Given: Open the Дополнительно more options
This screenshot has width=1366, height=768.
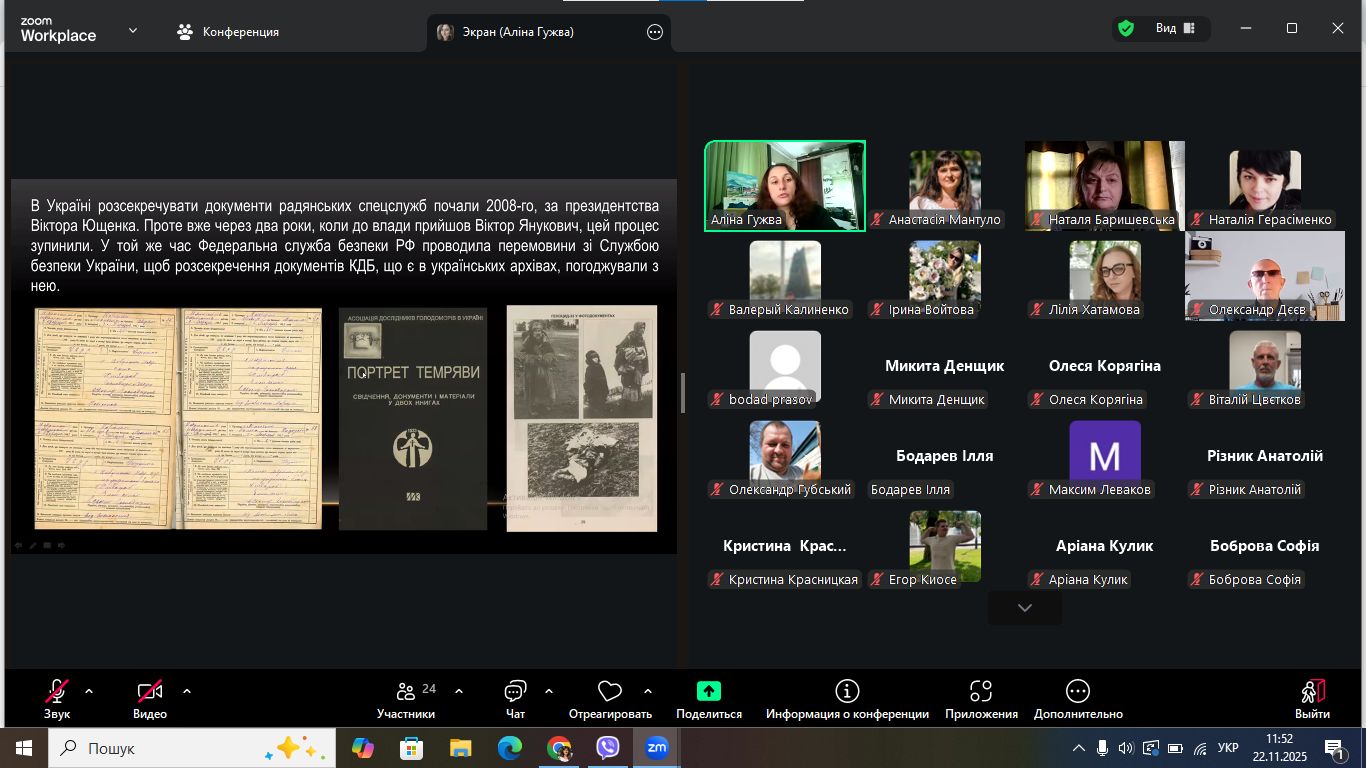Looking at the screenshot, I should coord(1078,698).
